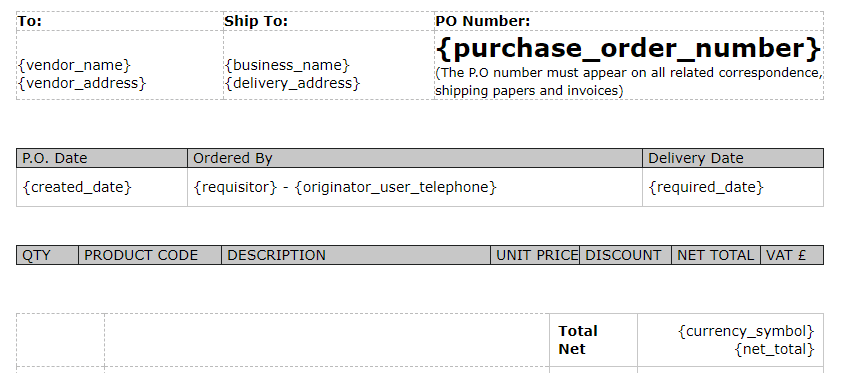Select the {originator_user_telephone} placeholder
This screenshot has height=373, width=844.
pos(396,187)
